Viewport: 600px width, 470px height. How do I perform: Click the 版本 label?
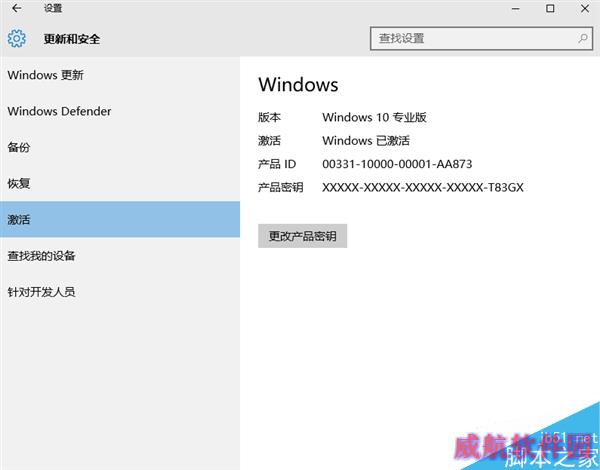(x=269, y=117)
